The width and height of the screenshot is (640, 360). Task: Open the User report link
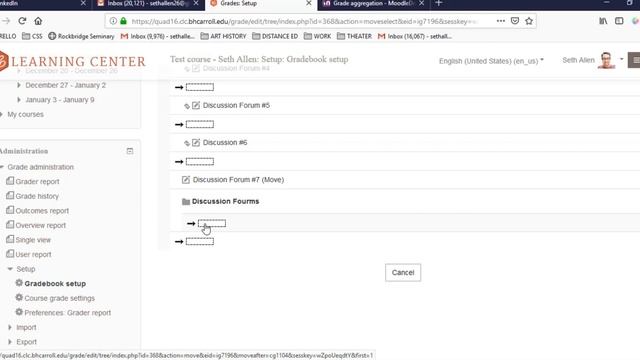(x=33, y=255)
